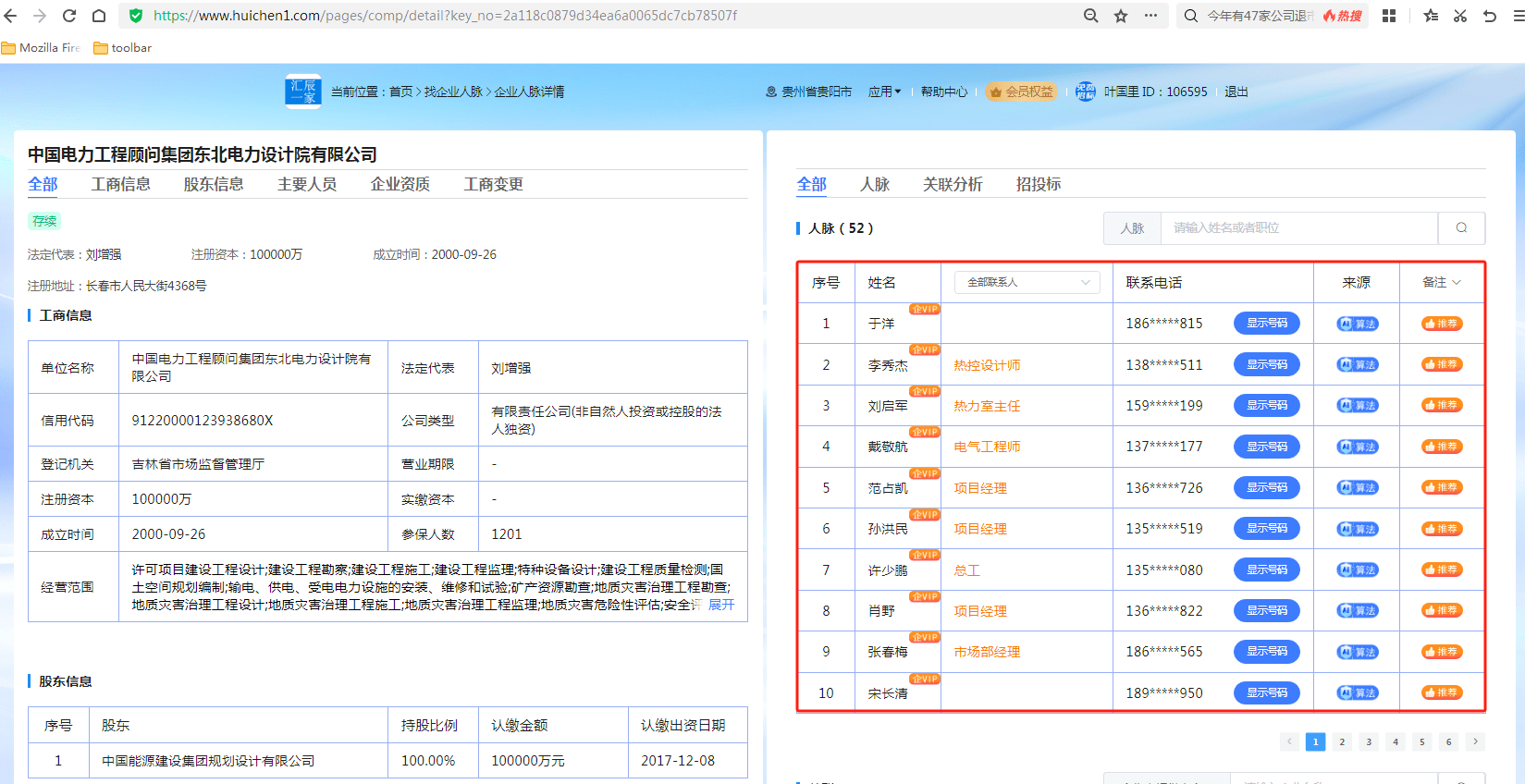The height and width of the screenshot is (784, 1525).
Task: Click the 会员权益 membership button
Action: click(1021, 92)
